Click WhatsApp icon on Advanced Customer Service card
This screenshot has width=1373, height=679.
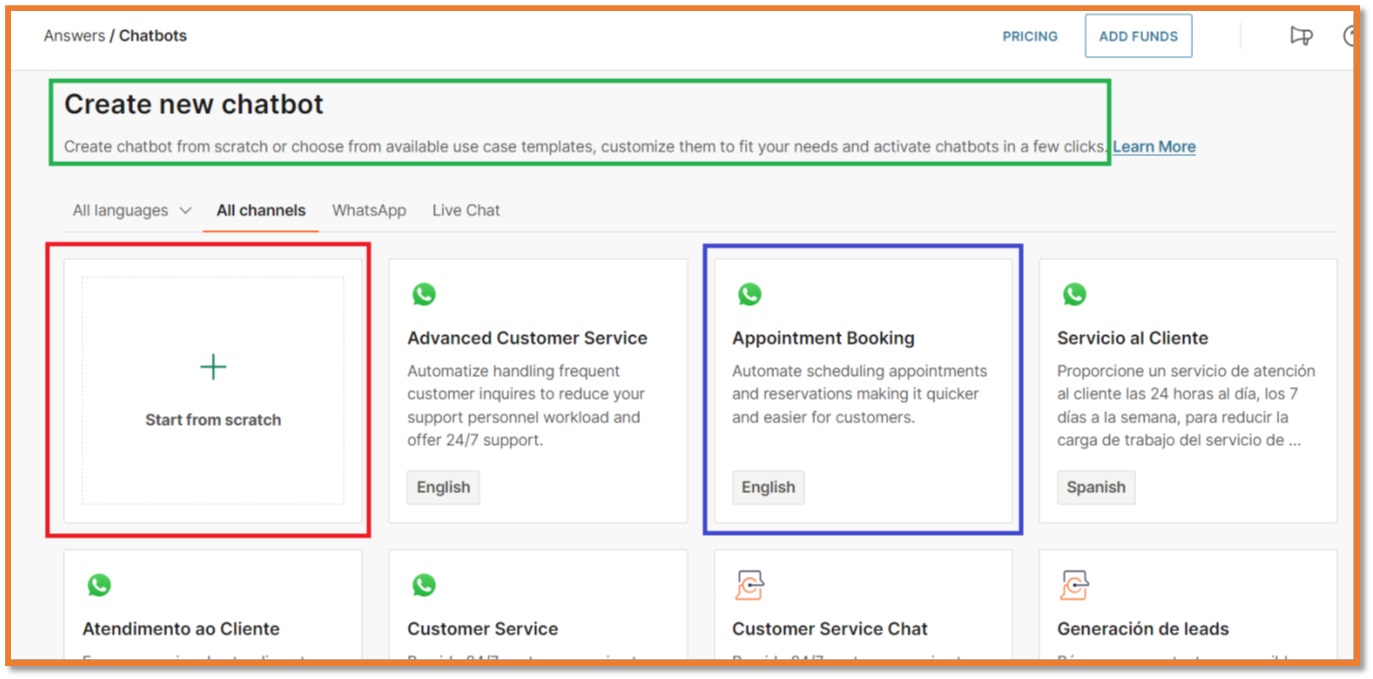point(424,294)
